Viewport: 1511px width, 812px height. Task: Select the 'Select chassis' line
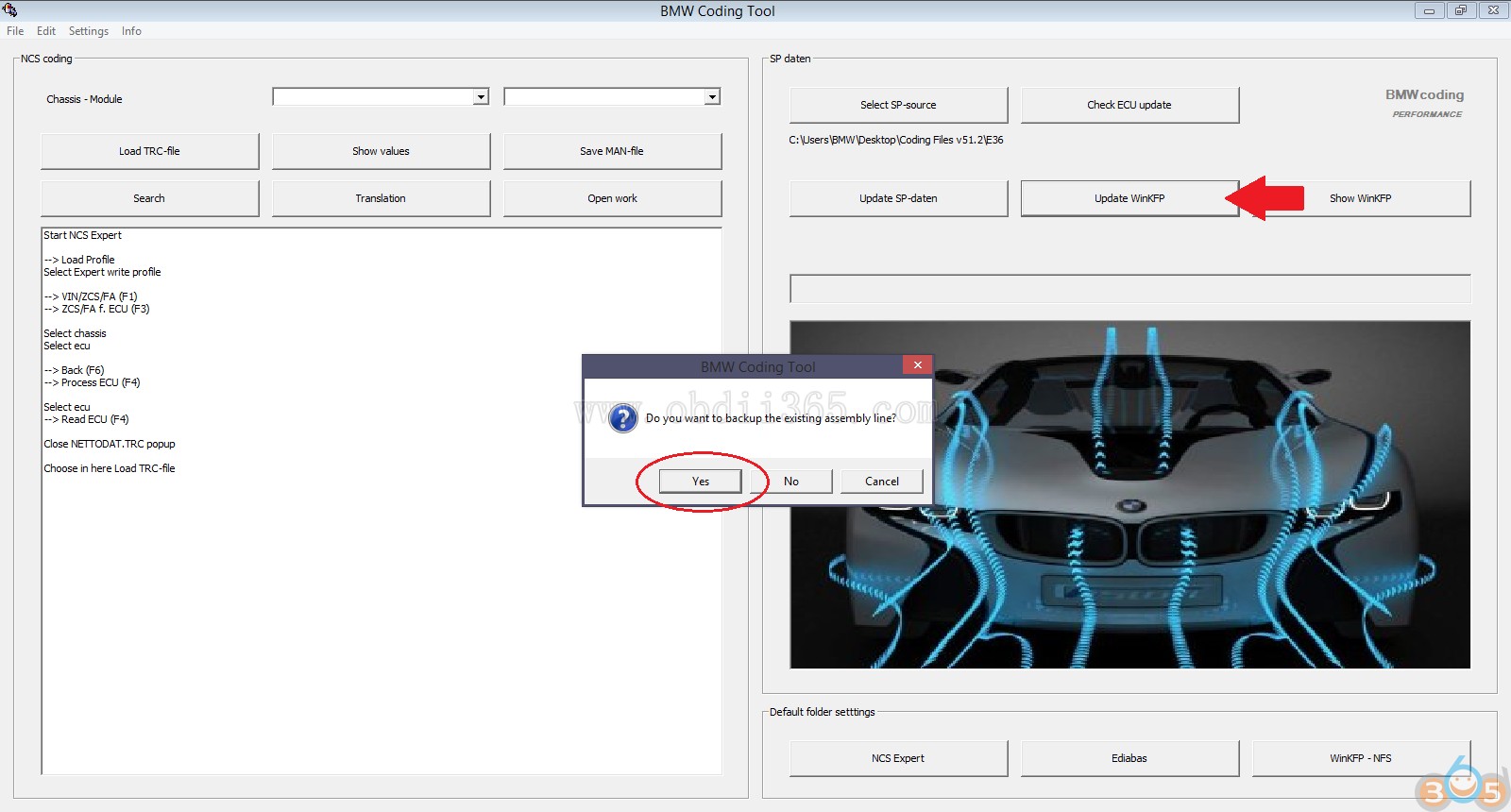point(75,333)
